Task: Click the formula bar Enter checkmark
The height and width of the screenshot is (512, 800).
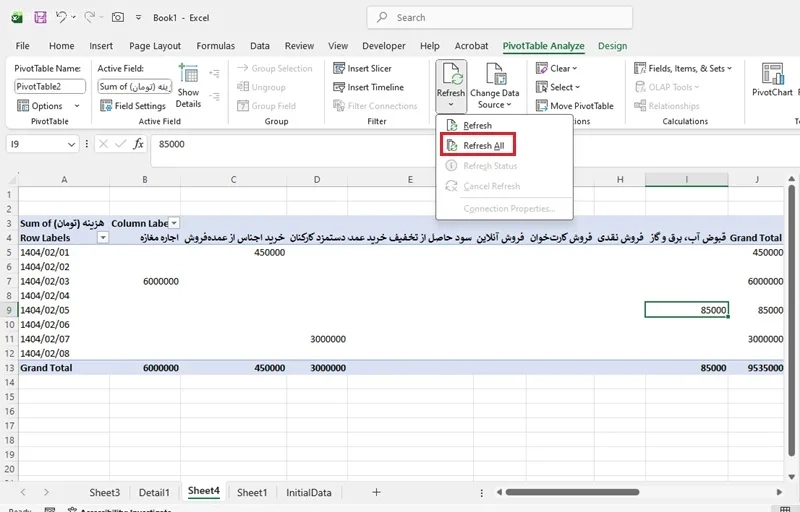Action: click(121, 144)
